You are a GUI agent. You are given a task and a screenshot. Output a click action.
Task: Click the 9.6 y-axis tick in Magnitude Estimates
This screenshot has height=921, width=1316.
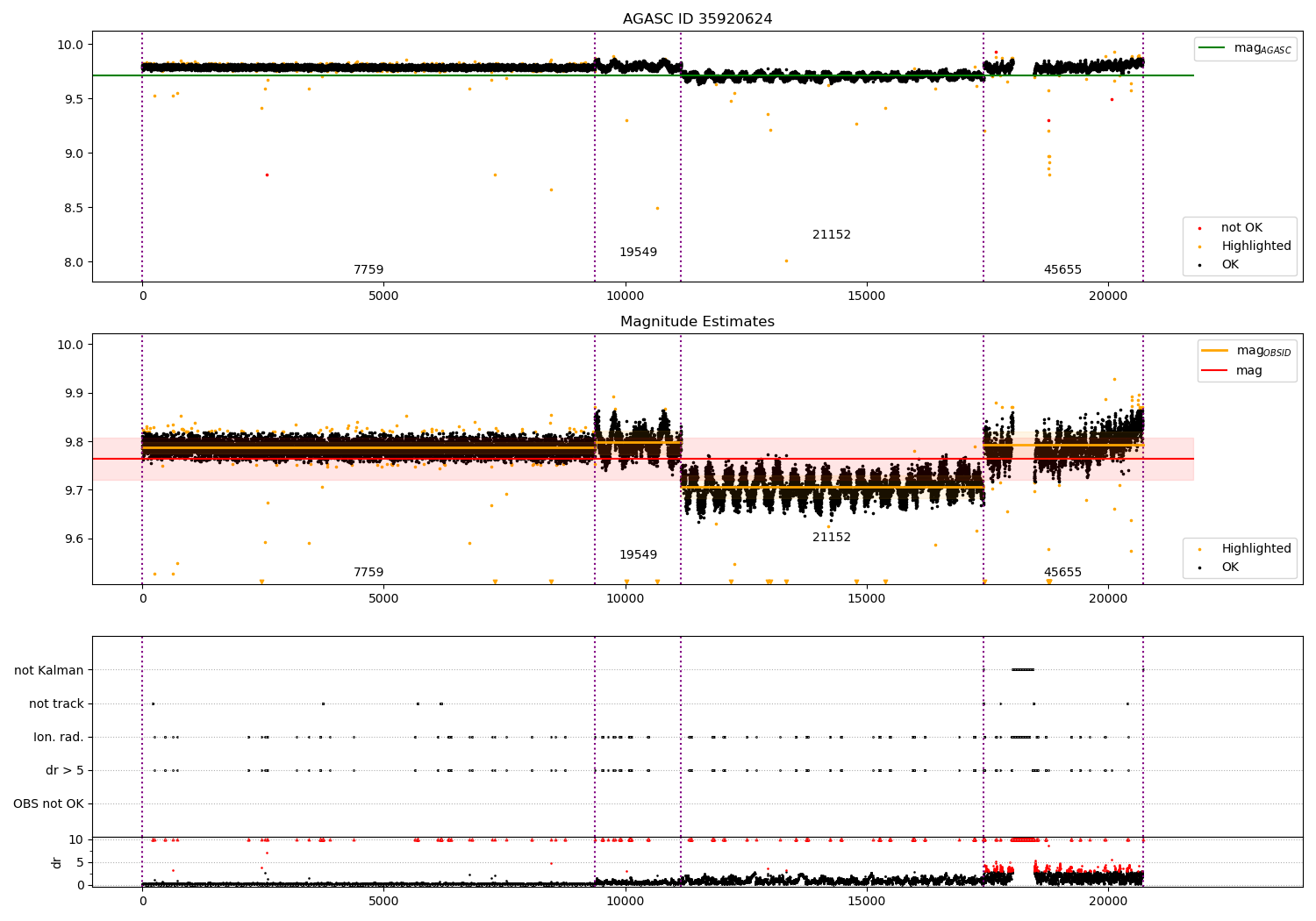tap(74, 539)
